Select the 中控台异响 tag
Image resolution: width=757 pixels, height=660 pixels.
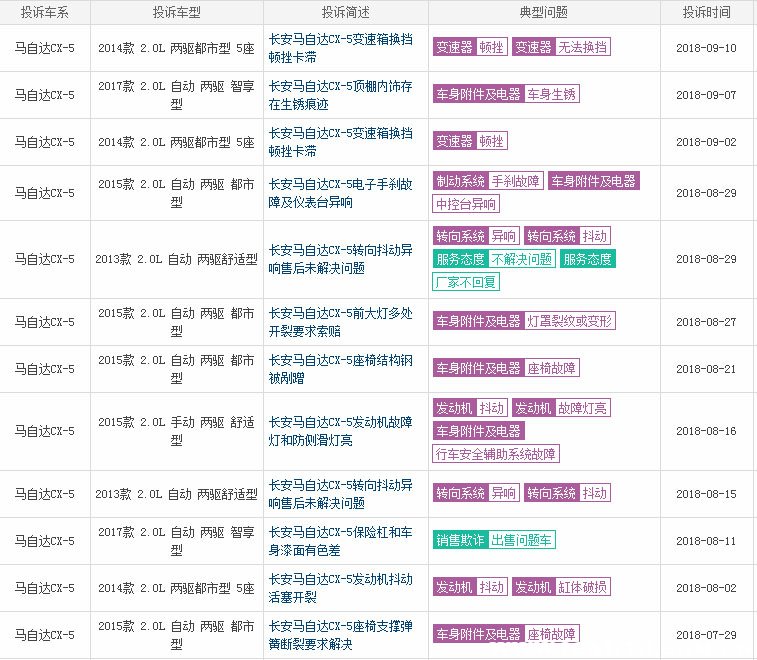coord(466,204)
